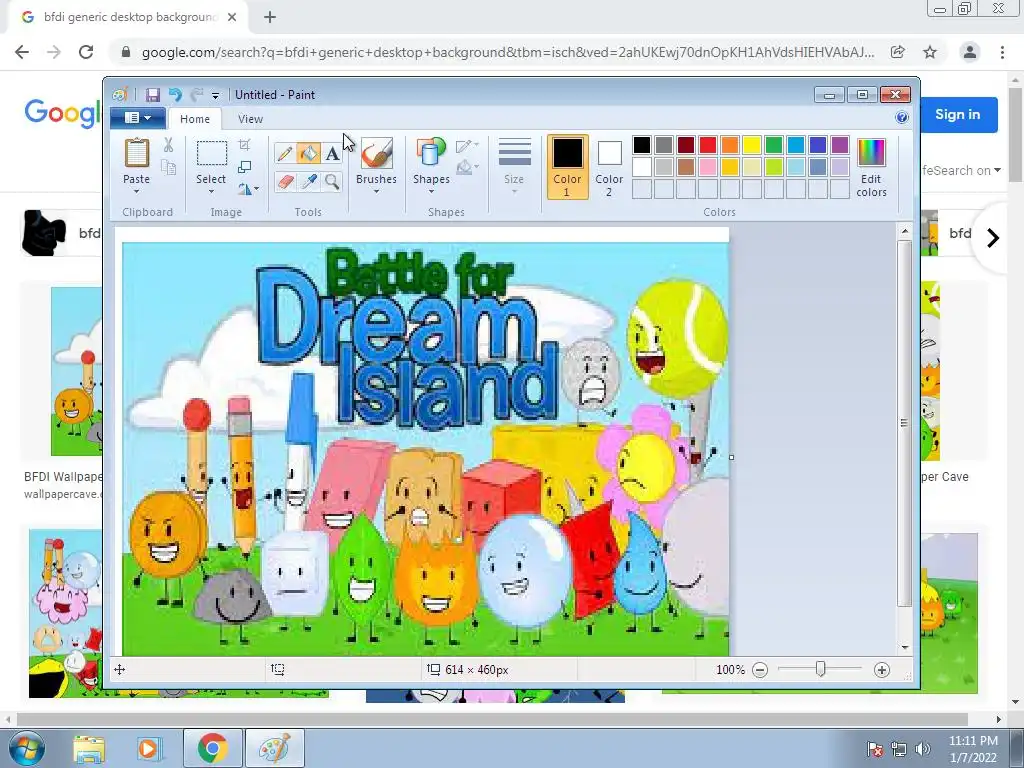This screenshot has height=768, width=1024.
Task: Click the Cut scissors icon
Action: point(168,145)
